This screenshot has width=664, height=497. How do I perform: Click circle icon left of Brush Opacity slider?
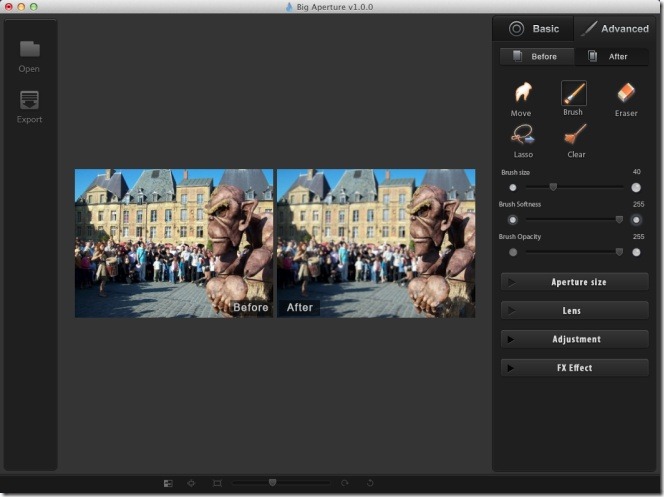513,252
